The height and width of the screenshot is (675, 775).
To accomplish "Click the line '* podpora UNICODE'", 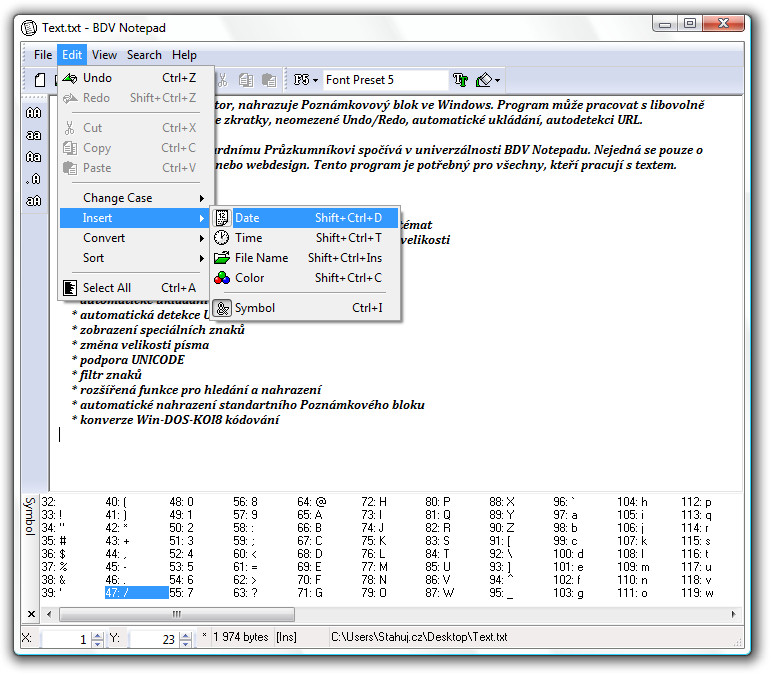I will coord(128,360).
